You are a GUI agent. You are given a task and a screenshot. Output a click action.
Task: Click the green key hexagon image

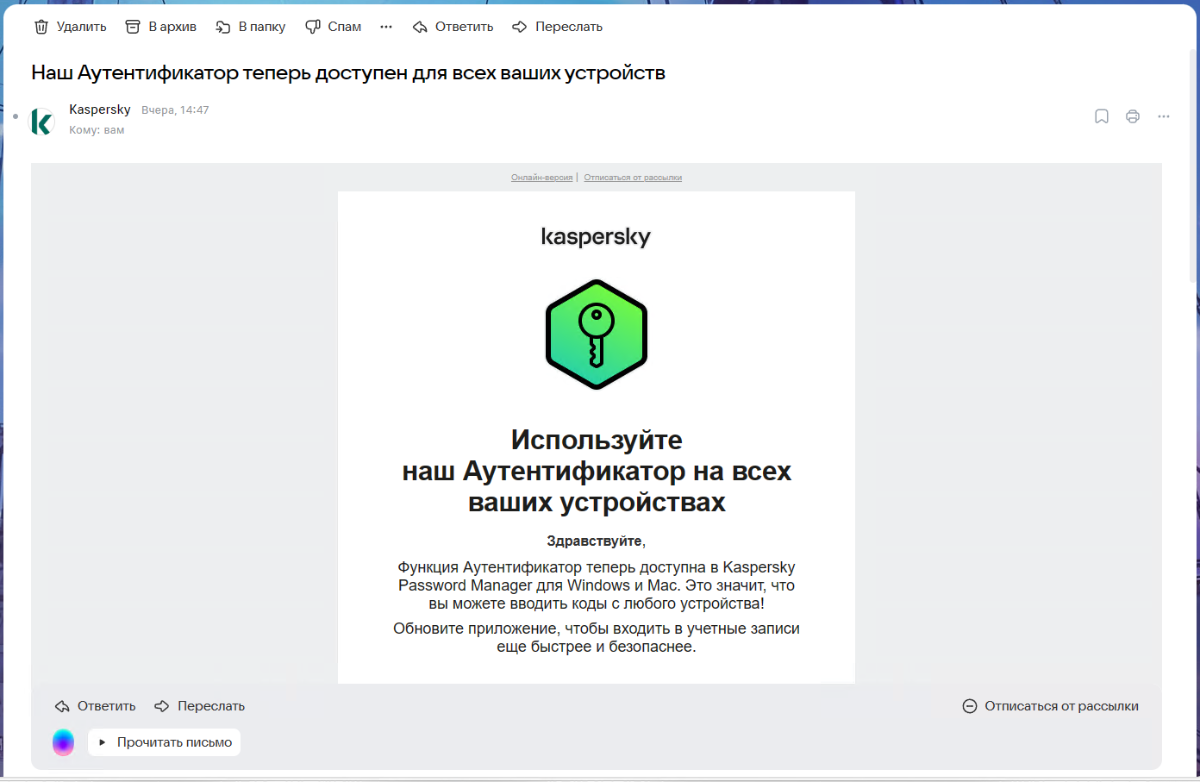[x=596, y=334]
